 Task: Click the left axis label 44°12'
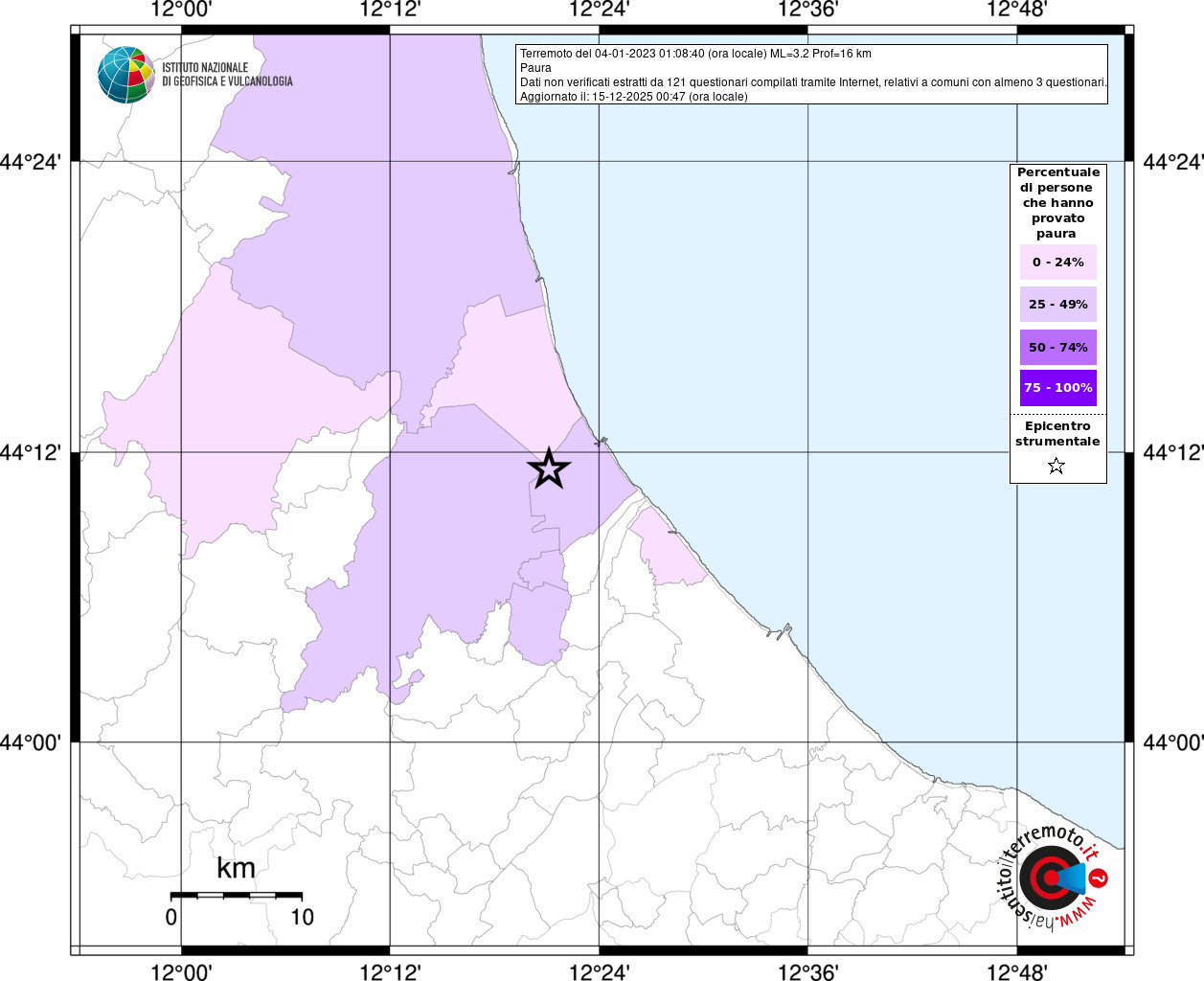click(x=31, y=452)
